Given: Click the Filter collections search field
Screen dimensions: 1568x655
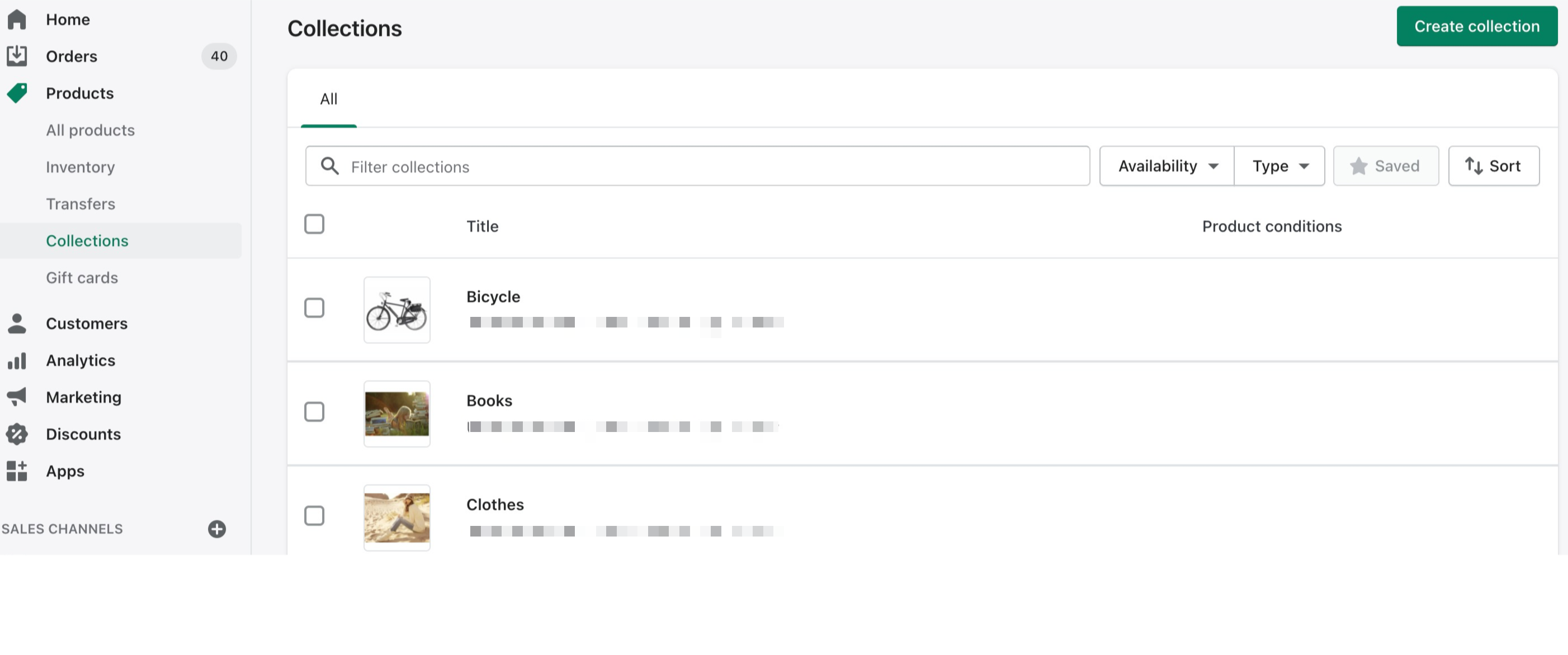Looking at the screenshot, I should (x=669, y=166).
